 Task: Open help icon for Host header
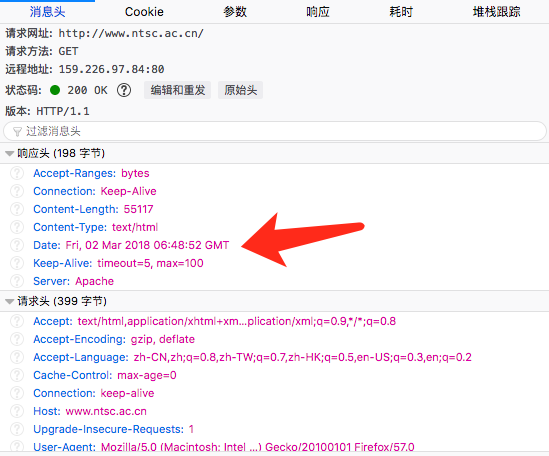[x=17, y=411]
